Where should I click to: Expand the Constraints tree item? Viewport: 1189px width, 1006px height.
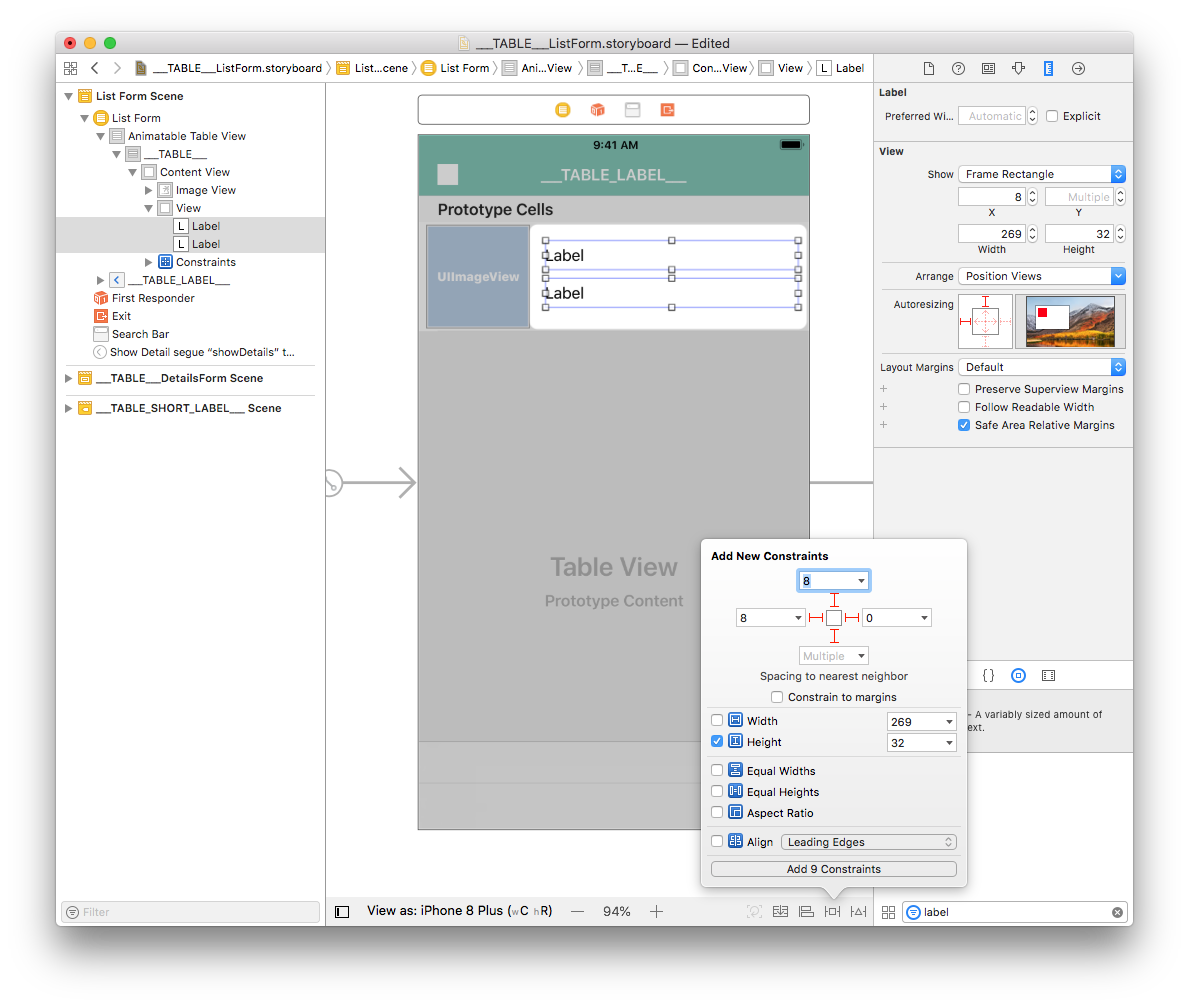[149, 262]
